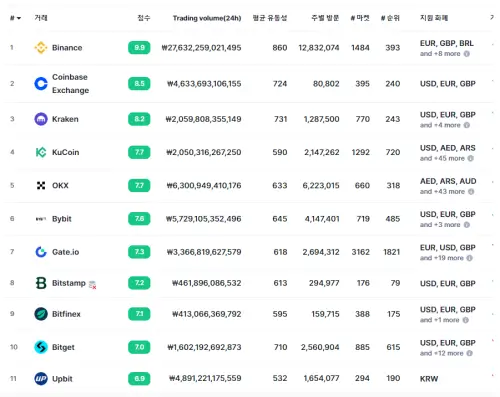Screen dimensions: 500x397
Task: Click the Kraken logo icon
Action: tap(41, 119)
